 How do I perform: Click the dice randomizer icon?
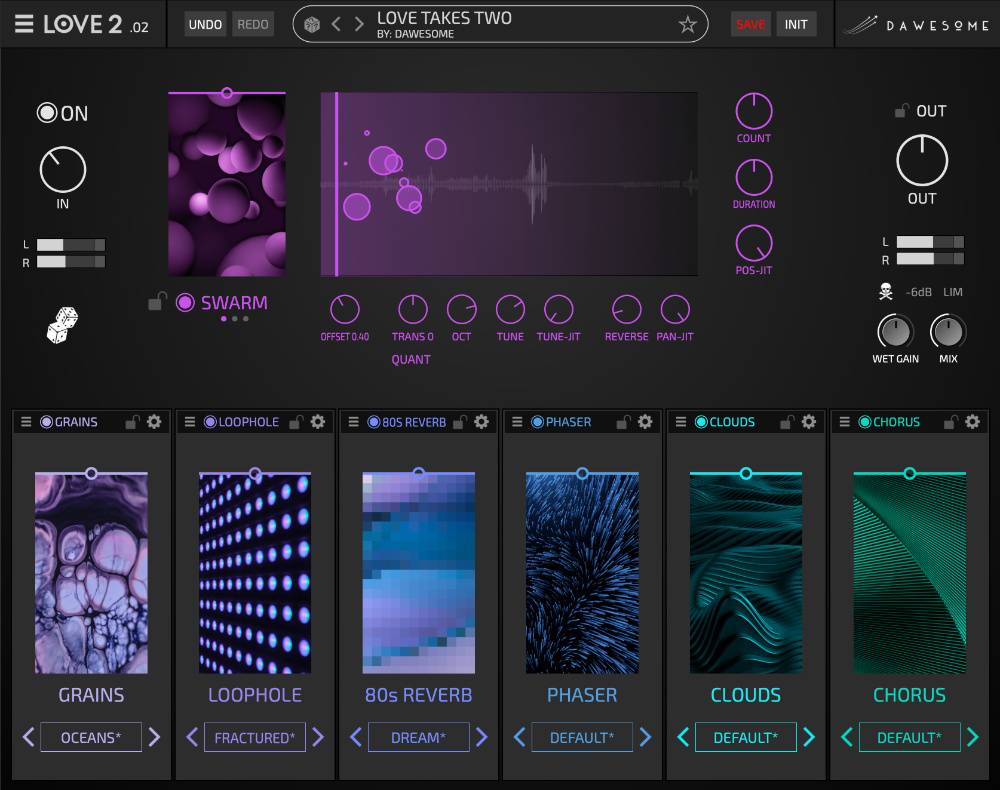[62, 326]
